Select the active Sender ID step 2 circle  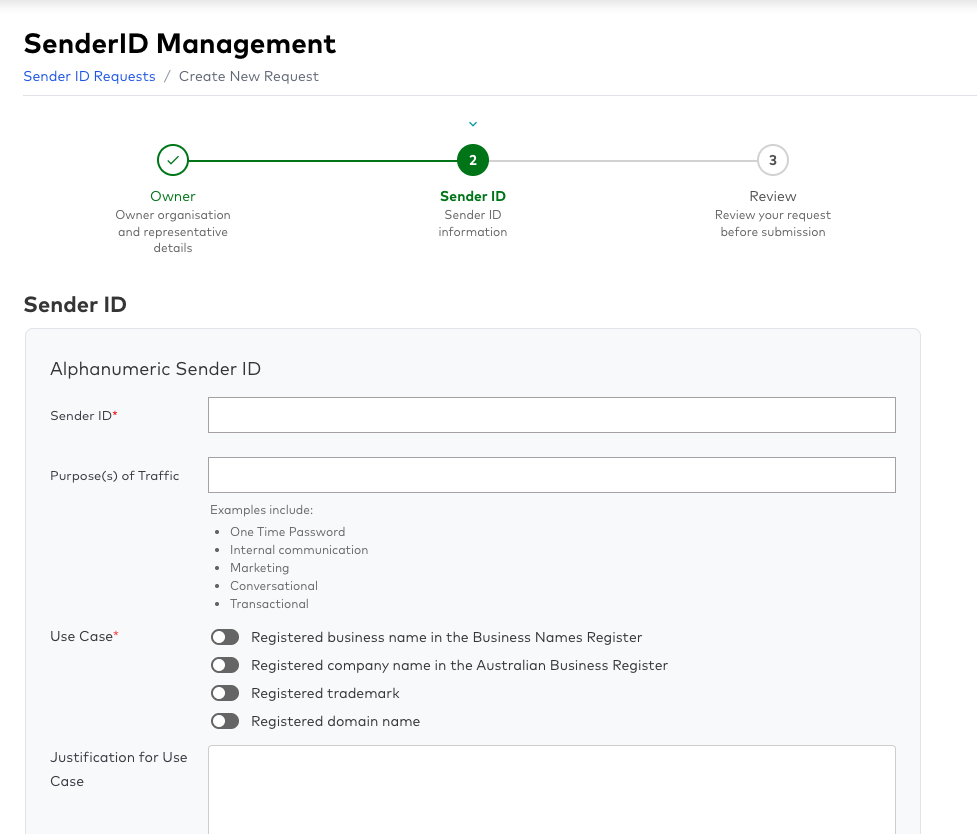(472, 160)
